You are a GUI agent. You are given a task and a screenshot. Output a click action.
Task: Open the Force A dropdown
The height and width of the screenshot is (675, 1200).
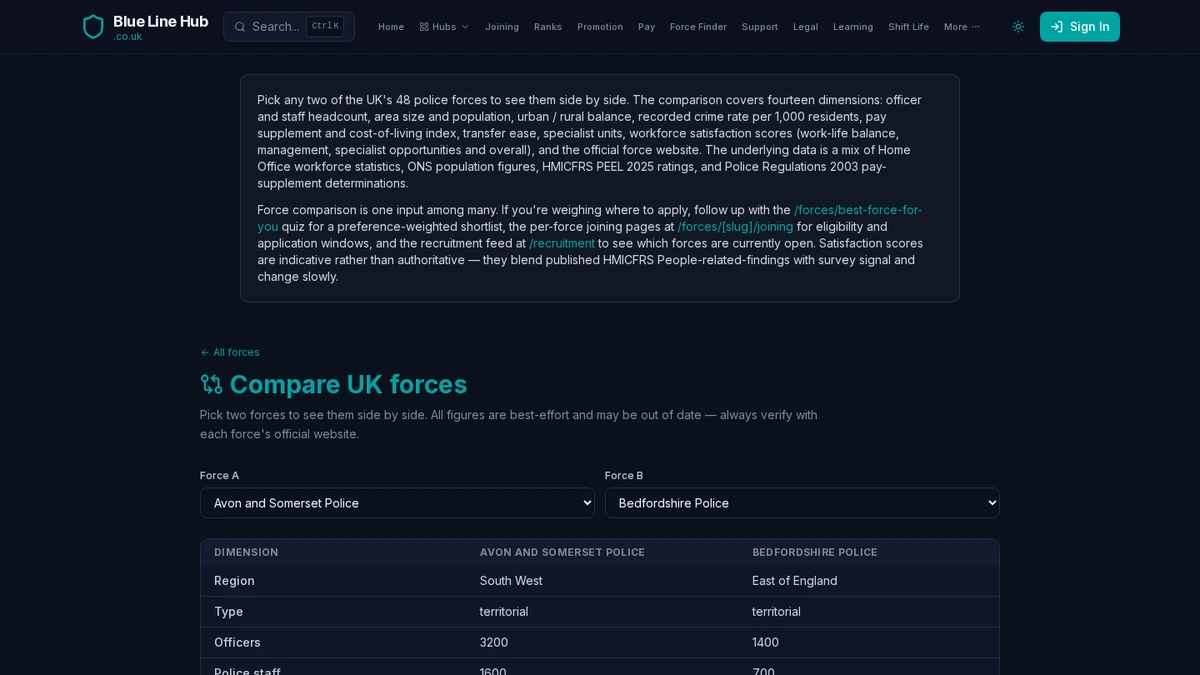pyautogui.click(x=397, y=503)
